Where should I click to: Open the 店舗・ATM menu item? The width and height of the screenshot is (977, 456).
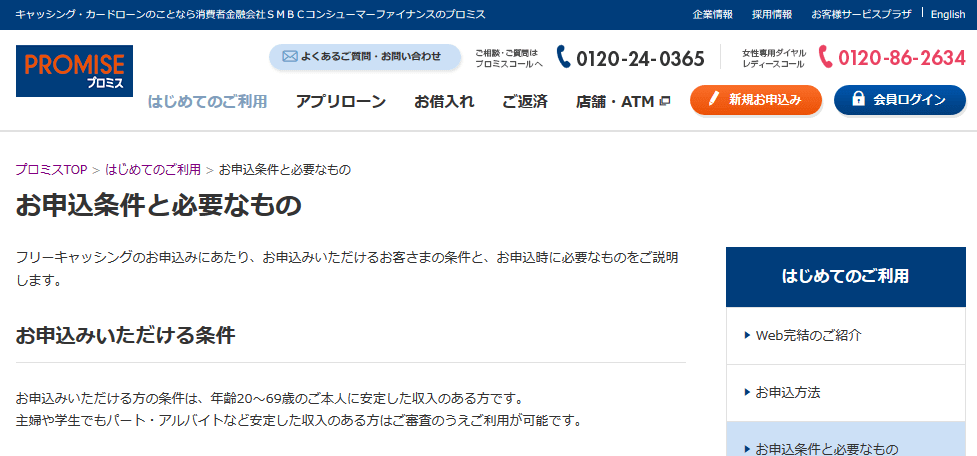coord(622,101)
